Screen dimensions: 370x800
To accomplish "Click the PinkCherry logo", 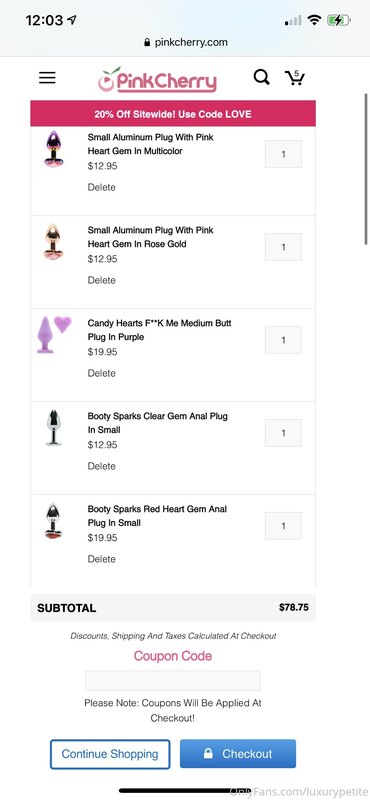I will coord(158,80).
